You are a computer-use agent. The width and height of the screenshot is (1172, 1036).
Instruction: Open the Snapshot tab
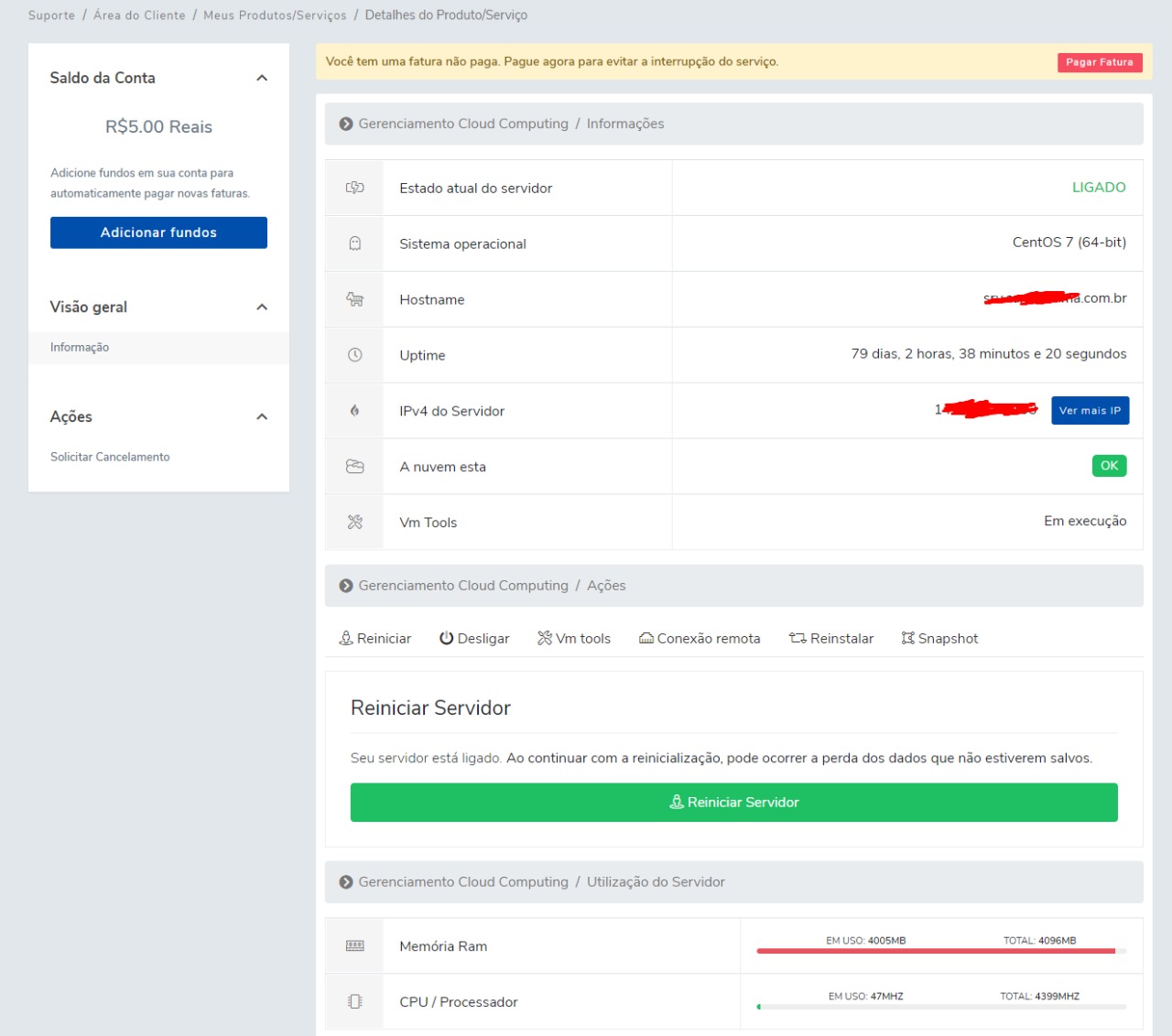939,639
